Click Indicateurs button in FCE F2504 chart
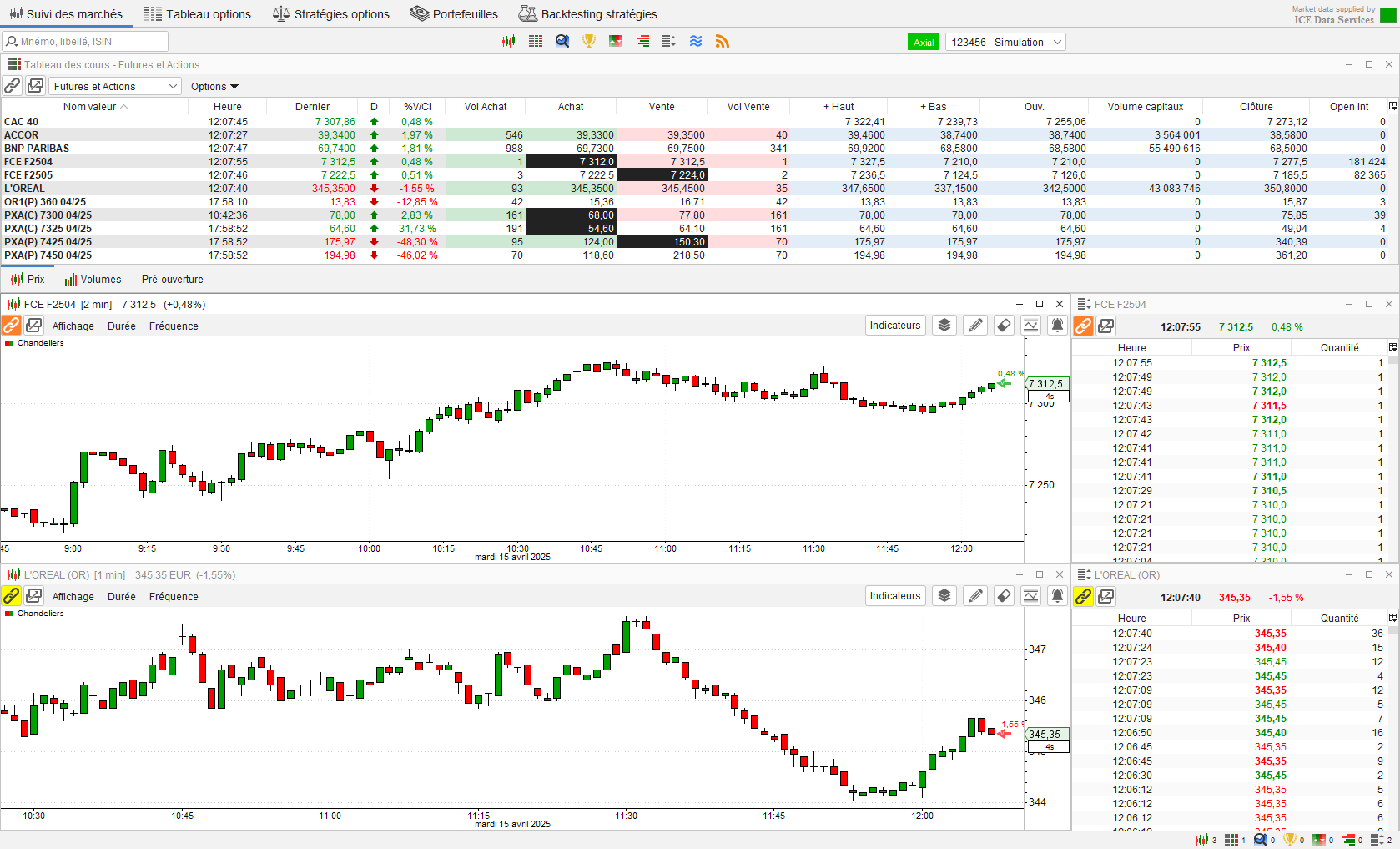Screen dimensions: 1400x849 point(895,326)
